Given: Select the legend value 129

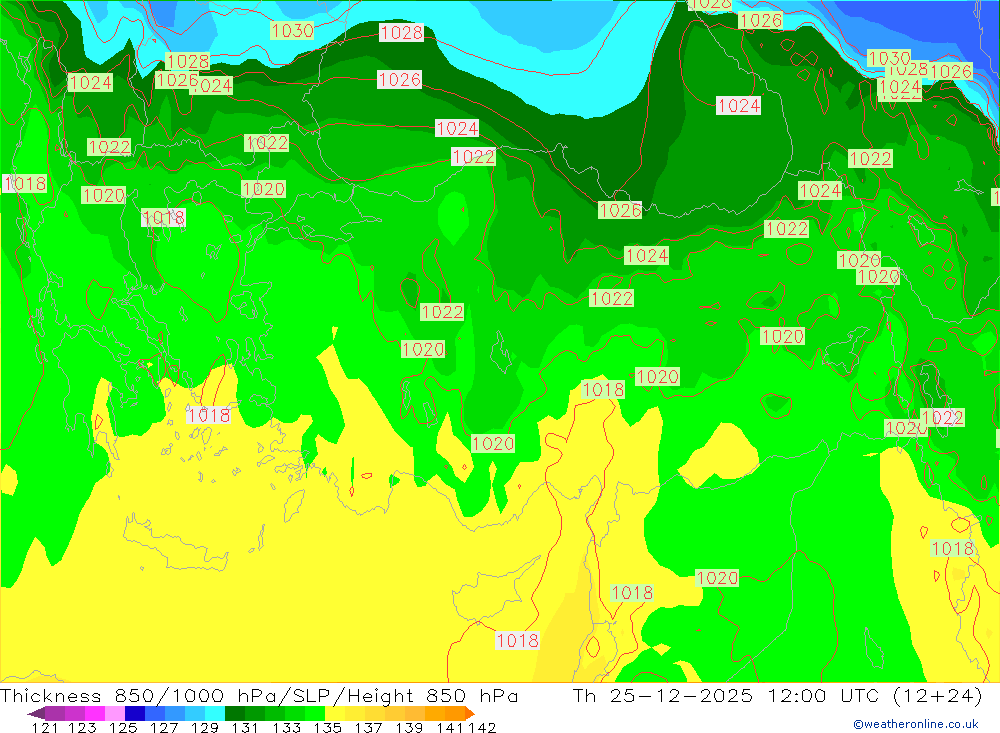Looking at the screenshot, I should [x=205, y=727].
